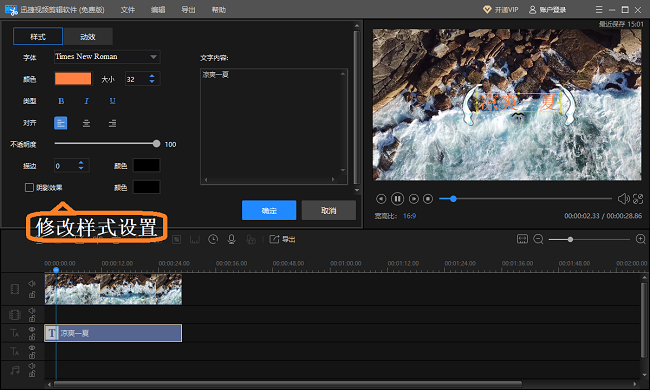
Task: Confirm with the 确定 button
Action: (269, 210)
